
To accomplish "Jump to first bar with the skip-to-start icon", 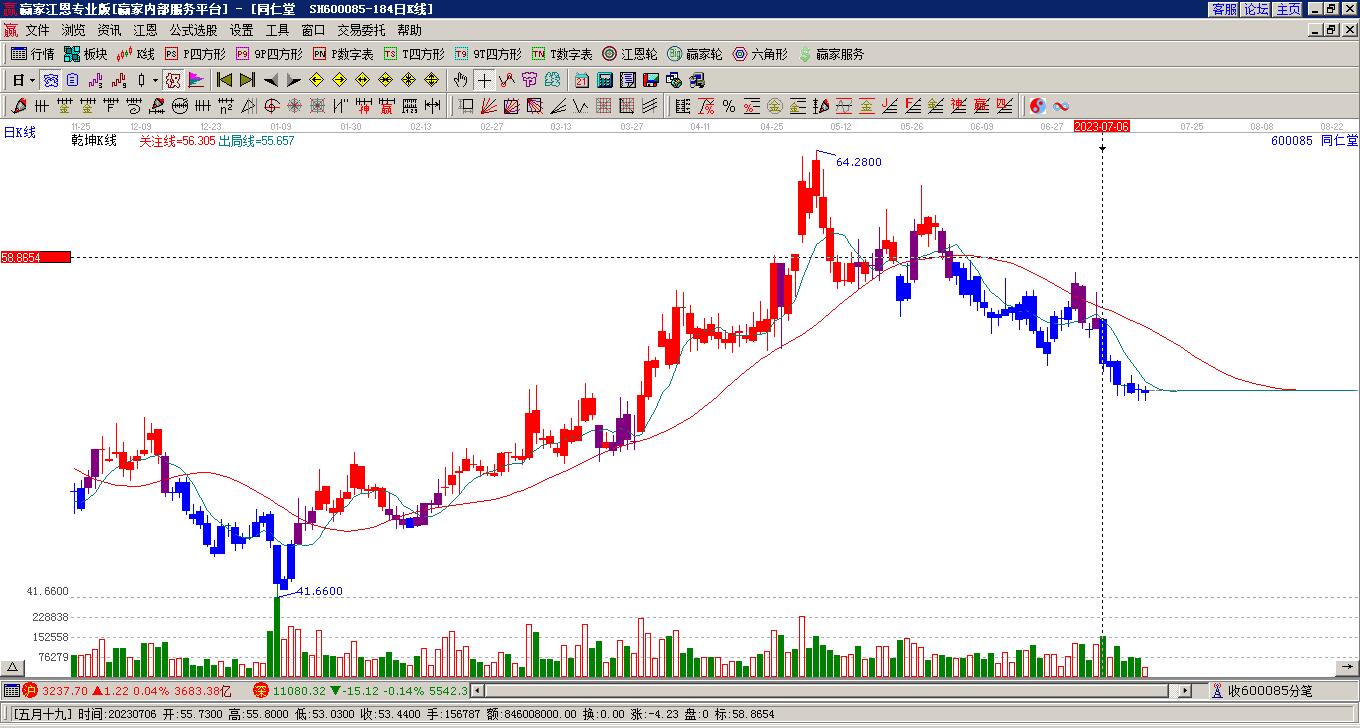I will pyautogui.click(x=225, y=80).
